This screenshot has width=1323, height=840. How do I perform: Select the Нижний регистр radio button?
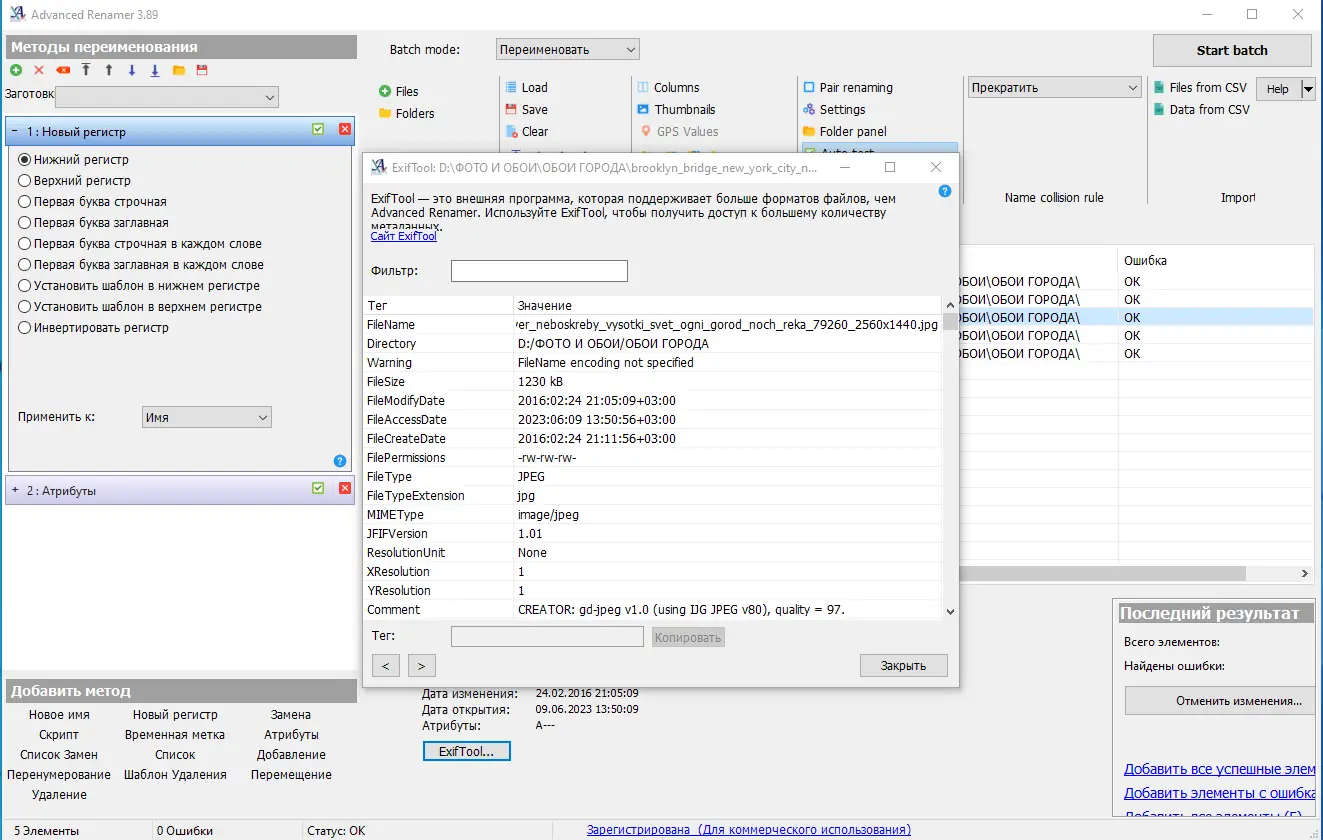22,159
